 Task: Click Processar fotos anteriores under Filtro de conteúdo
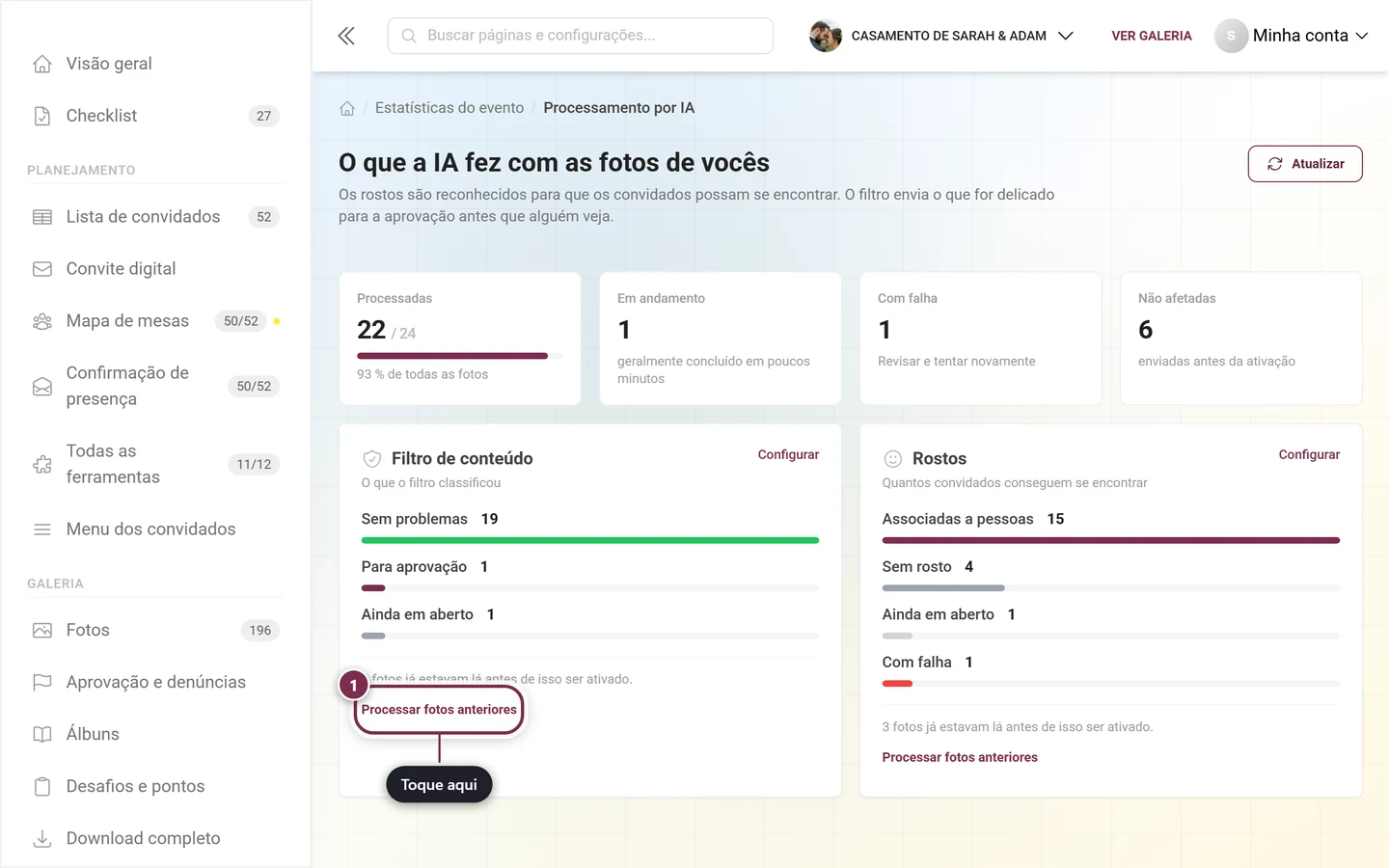[439, 710]
